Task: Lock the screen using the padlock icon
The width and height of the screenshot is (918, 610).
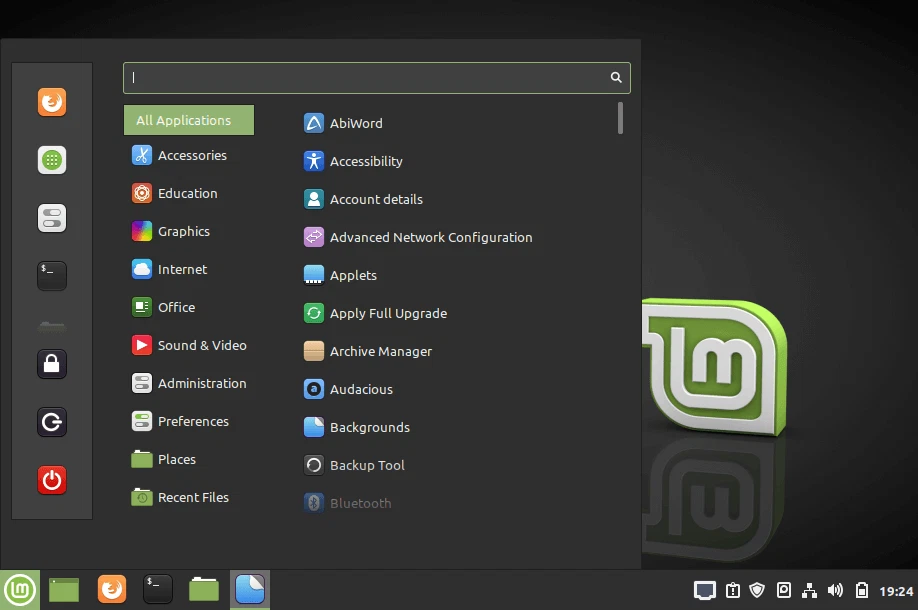Action: (51, 363)
